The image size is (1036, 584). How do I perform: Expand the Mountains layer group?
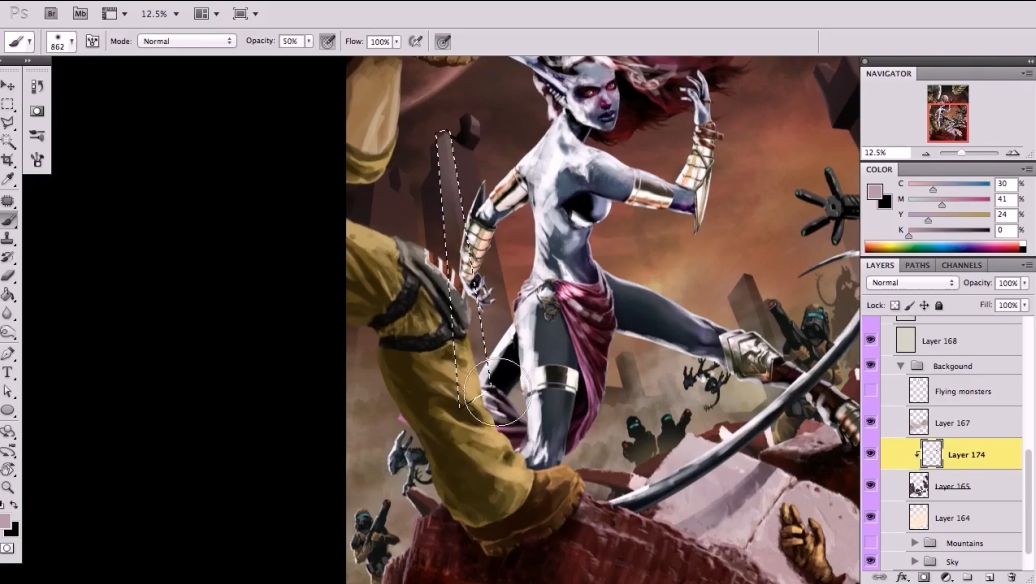tap(915, 542)
